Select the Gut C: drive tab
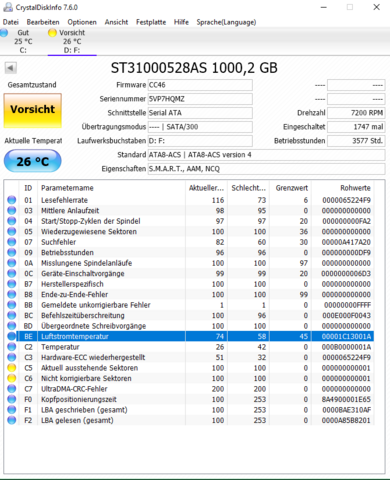Image resolution: width=390 pixels, height=480 pixels. (x=20, y=41)
